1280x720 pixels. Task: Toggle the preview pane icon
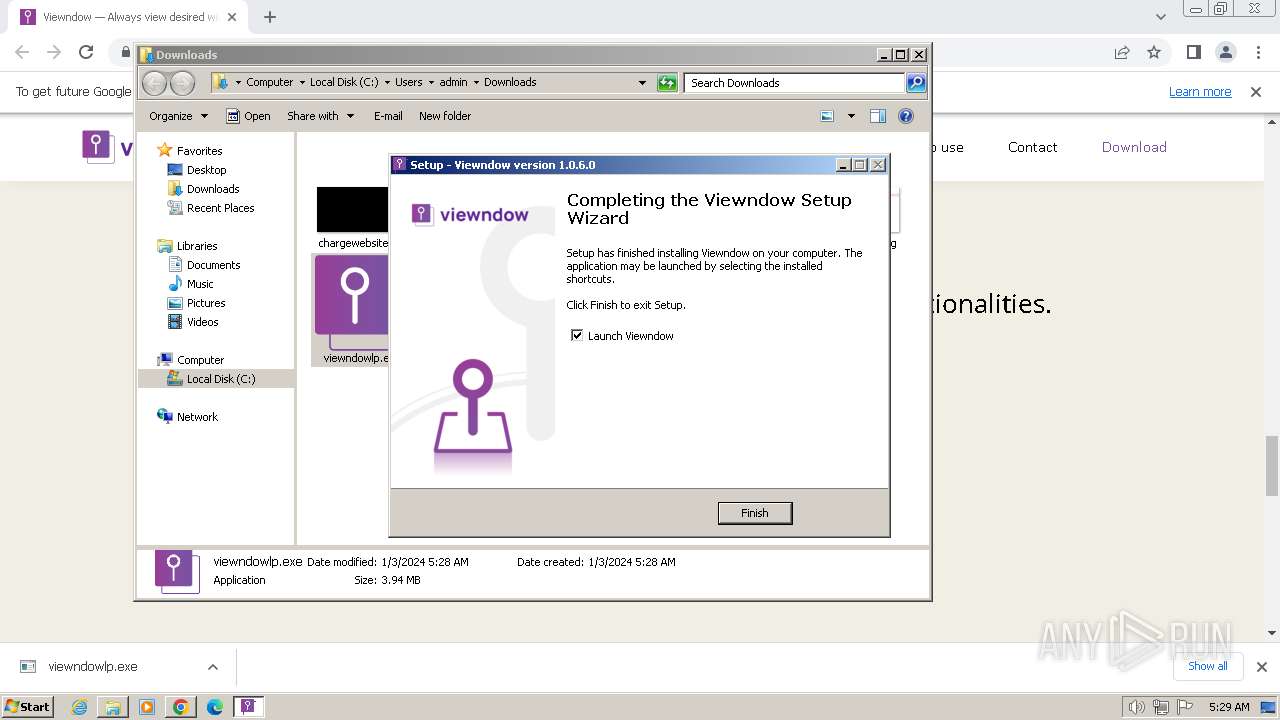(x=878, y=116)
